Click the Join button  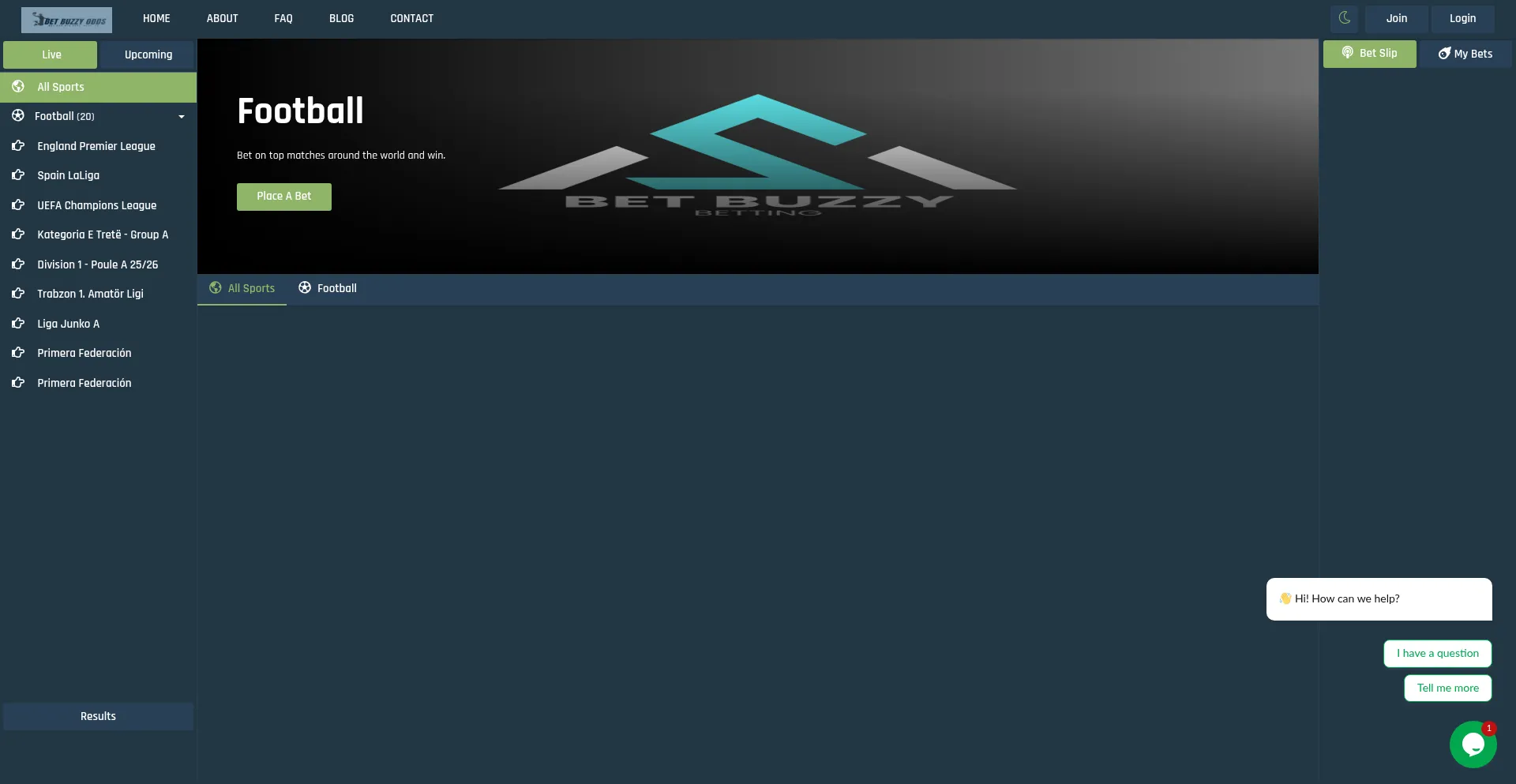[x=1396, y=18]
